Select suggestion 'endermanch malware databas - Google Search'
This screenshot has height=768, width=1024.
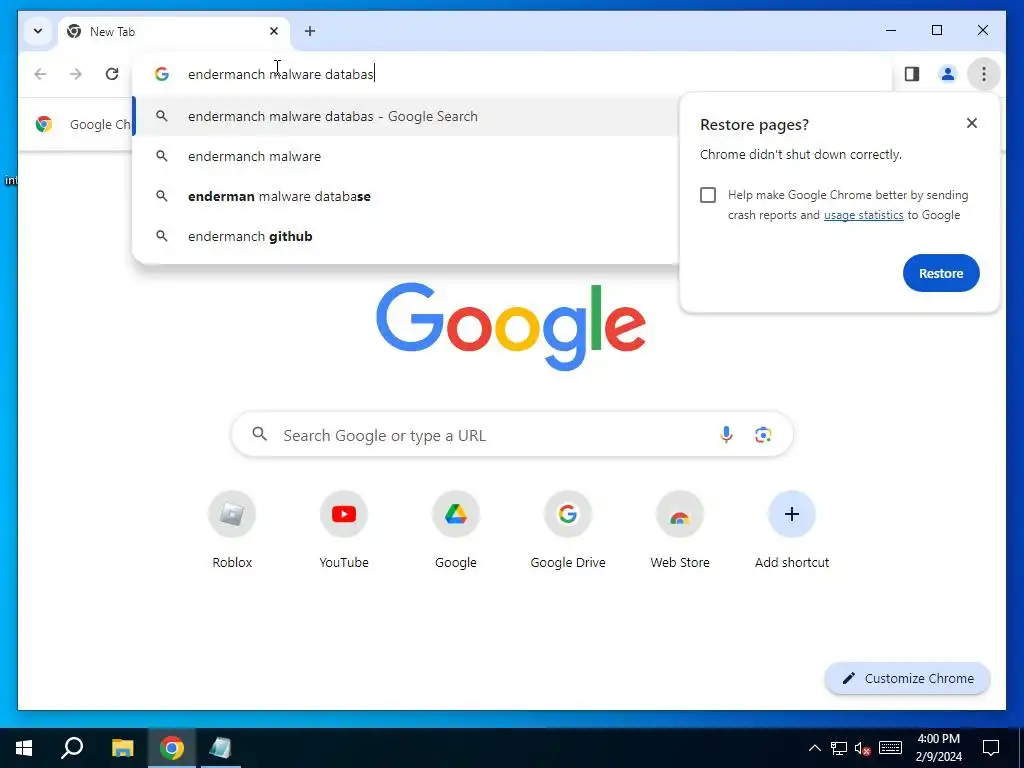405,116
